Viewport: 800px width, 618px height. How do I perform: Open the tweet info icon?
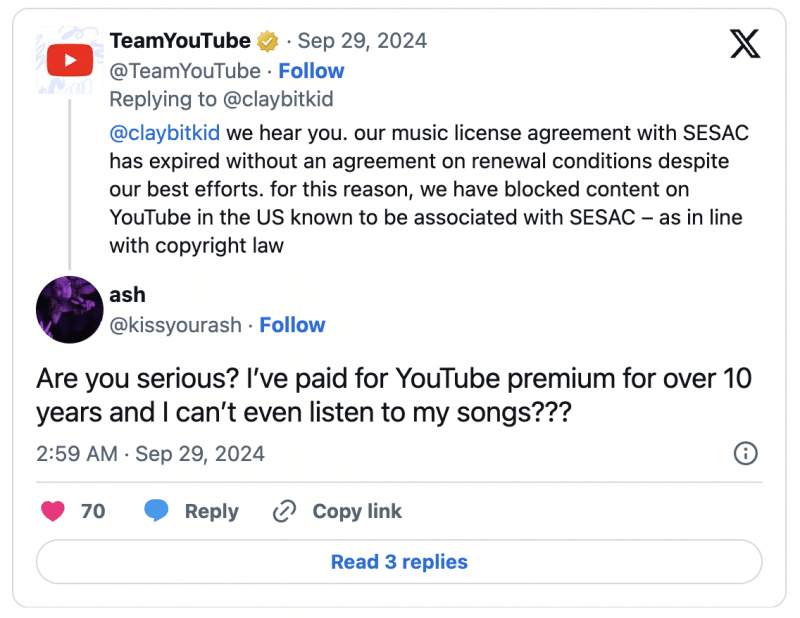[x=745, y=453]
